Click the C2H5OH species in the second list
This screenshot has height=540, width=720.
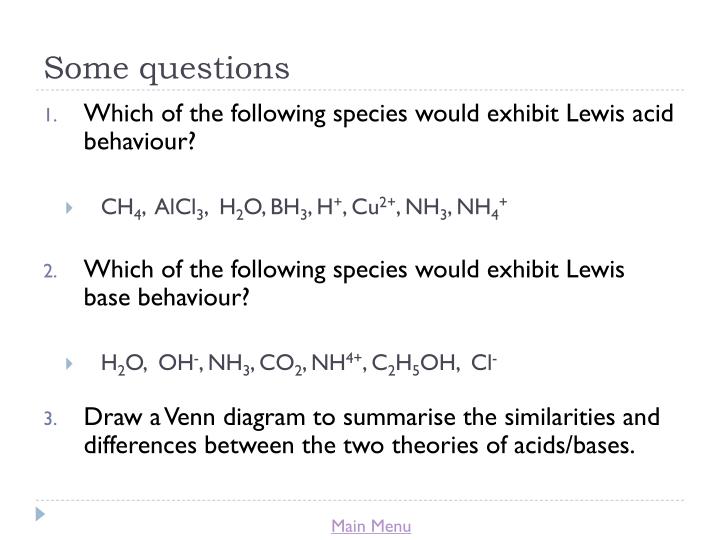(x=413, y=364)
